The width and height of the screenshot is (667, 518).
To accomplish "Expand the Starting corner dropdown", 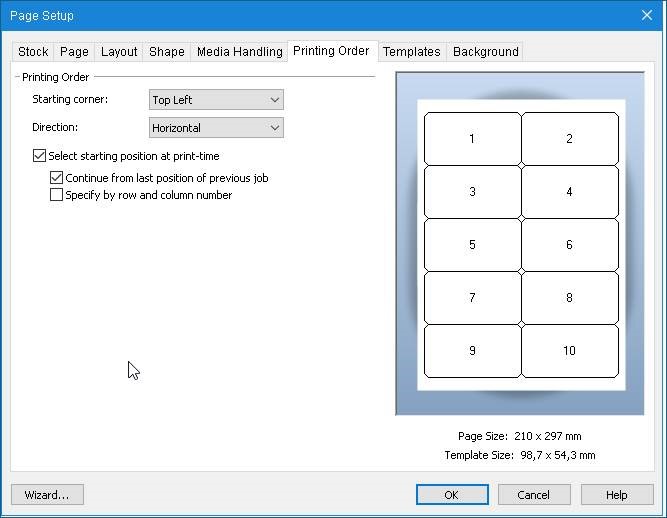I will pyautogui.click(x=216, y=100).
